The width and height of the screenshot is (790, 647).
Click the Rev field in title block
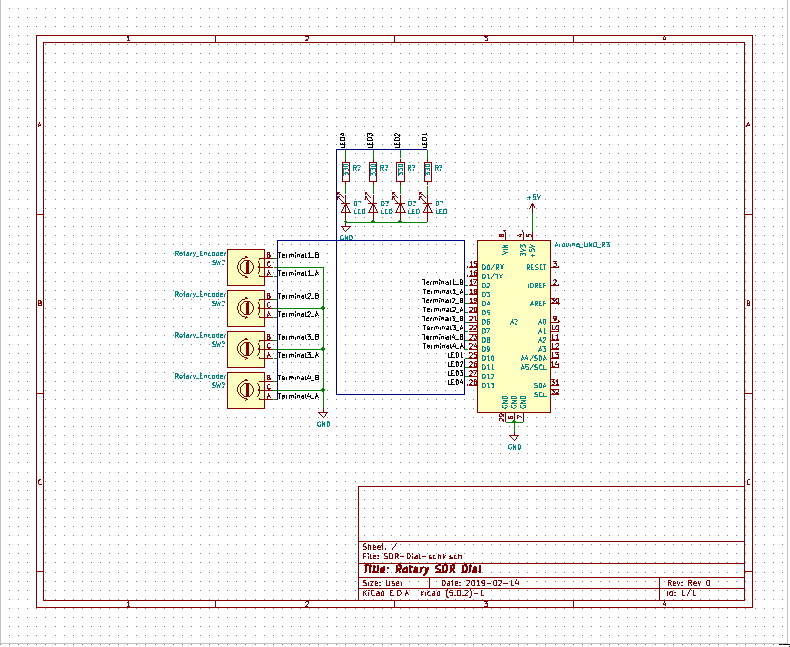pyautogui.click(x=688, y=582)
